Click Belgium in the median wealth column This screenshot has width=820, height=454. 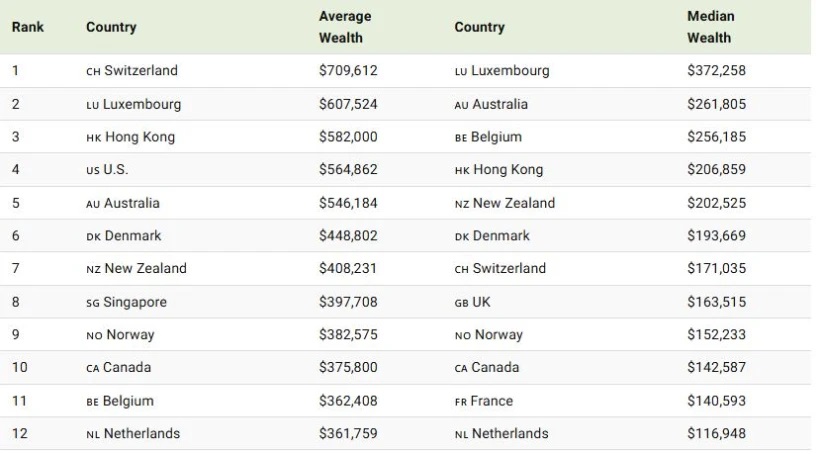496,137
